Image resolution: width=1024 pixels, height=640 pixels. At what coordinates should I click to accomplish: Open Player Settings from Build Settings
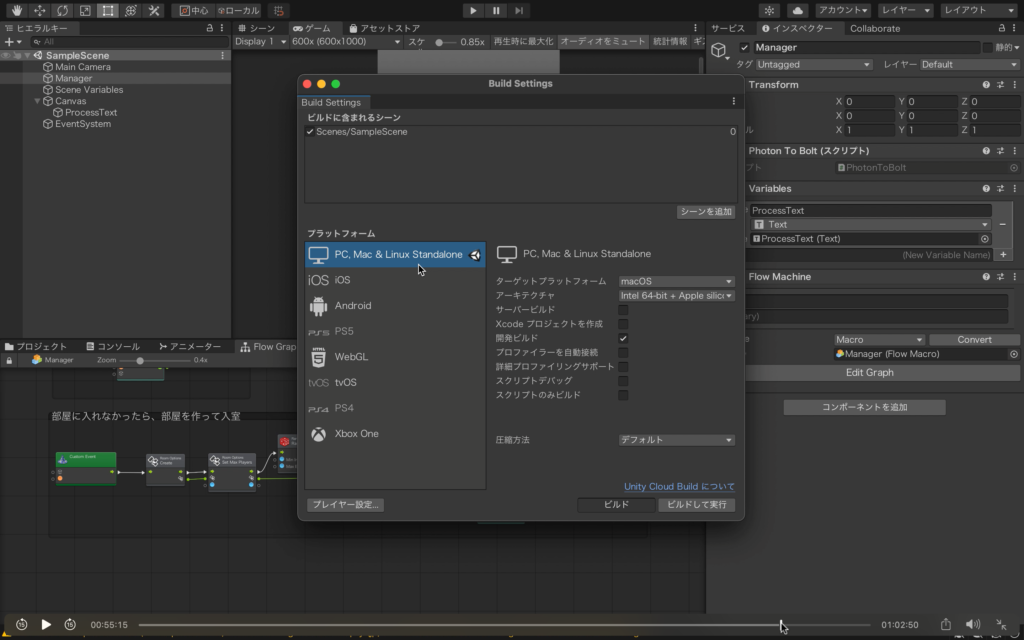click(x=345, y=505)
